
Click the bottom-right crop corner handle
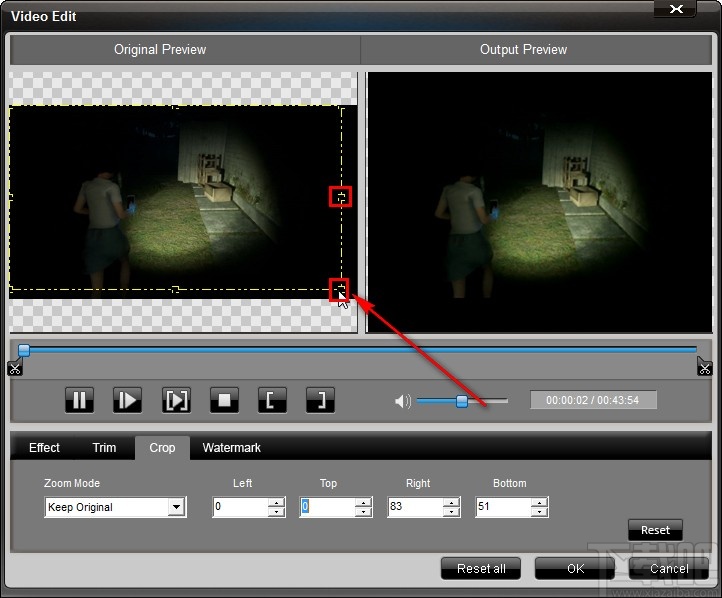pyautogui.click(x=340, y=290)
